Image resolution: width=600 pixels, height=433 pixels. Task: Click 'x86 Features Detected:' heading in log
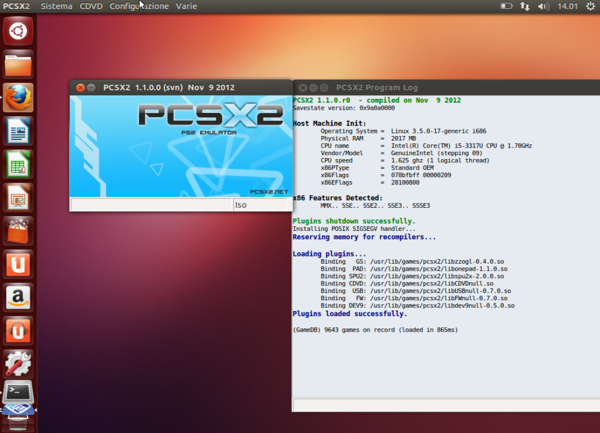[338, 198]
